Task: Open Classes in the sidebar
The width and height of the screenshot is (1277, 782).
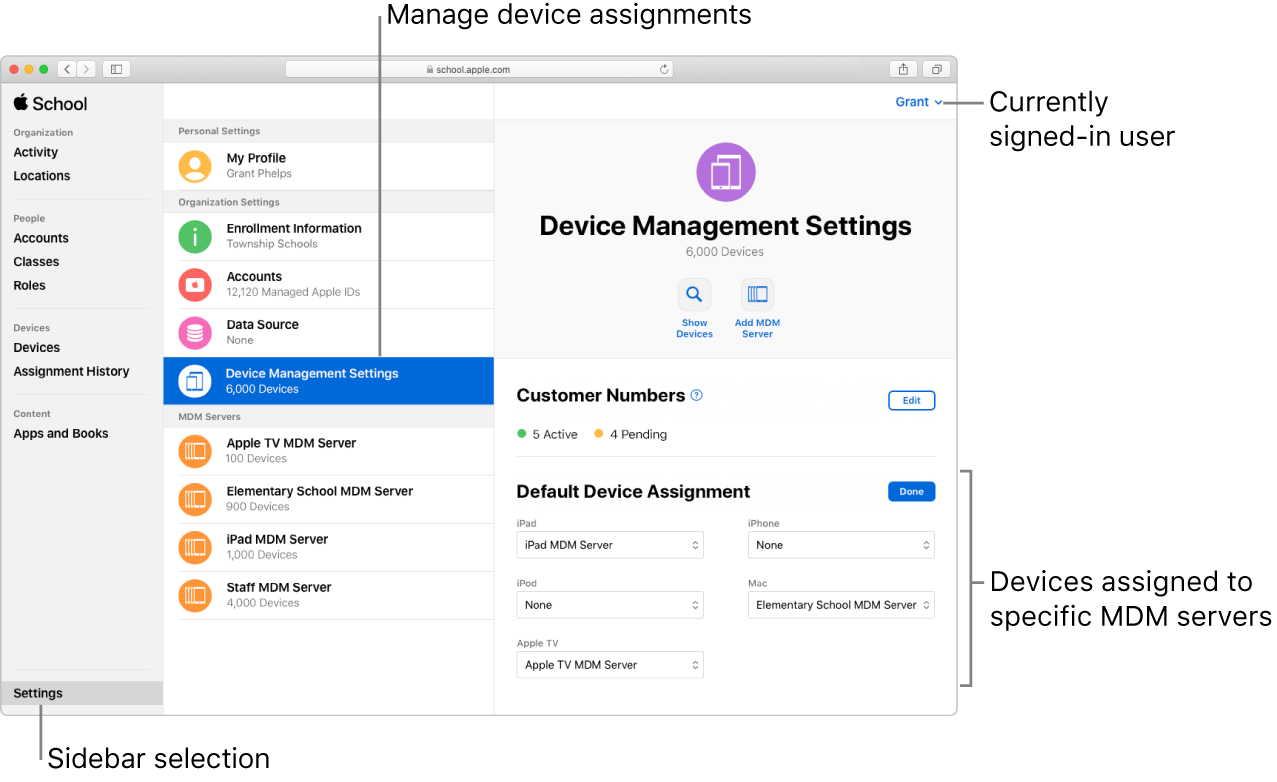Action: [x=36, y=262]
